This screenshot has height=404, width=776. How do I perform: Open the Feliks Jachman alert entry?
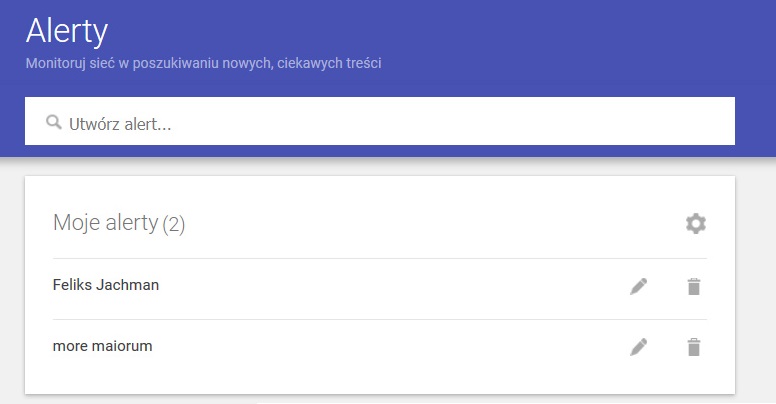coord(106,285)
